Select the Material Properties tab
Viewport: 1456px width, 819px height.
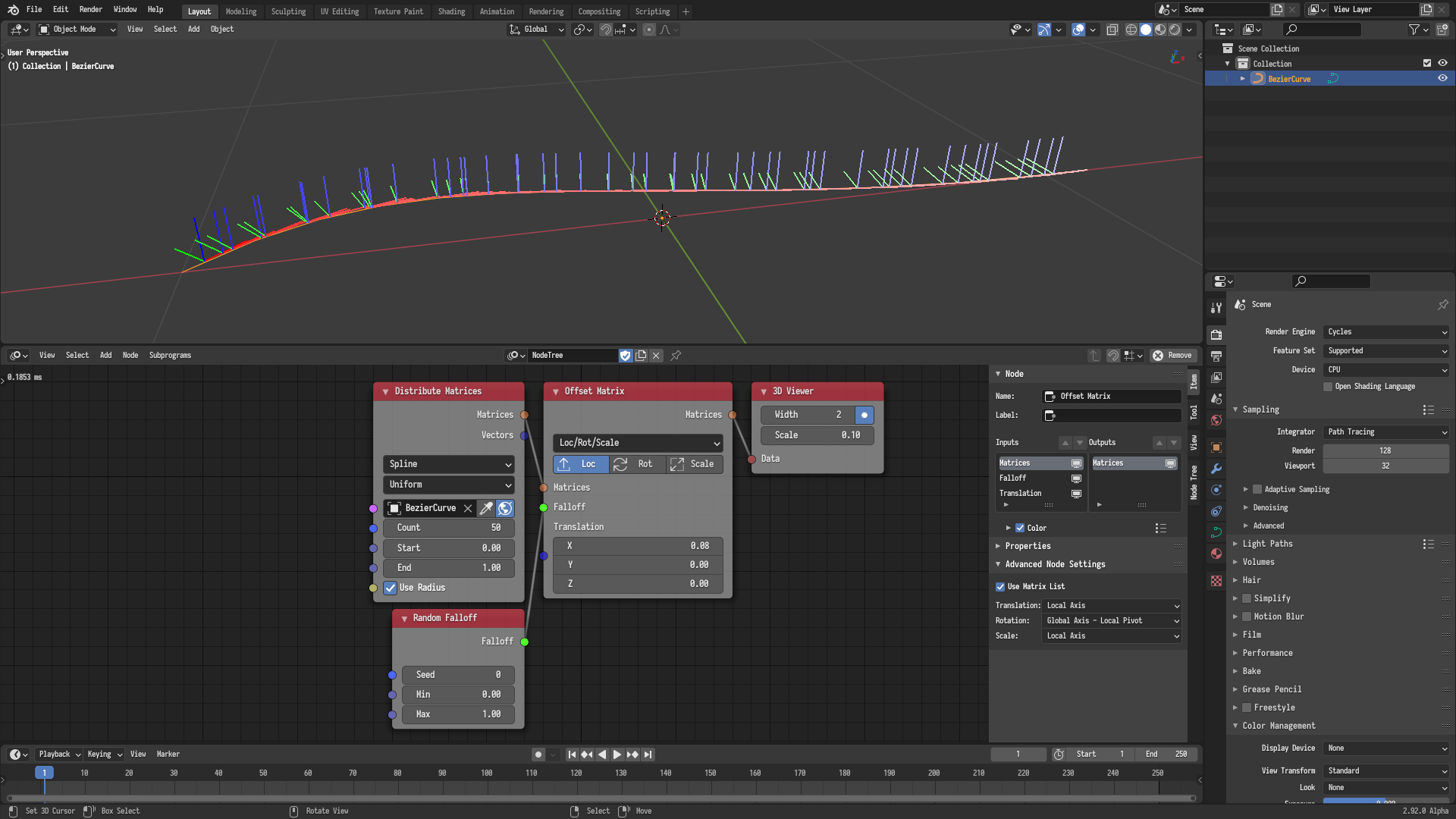click(x=1216, y=554)
